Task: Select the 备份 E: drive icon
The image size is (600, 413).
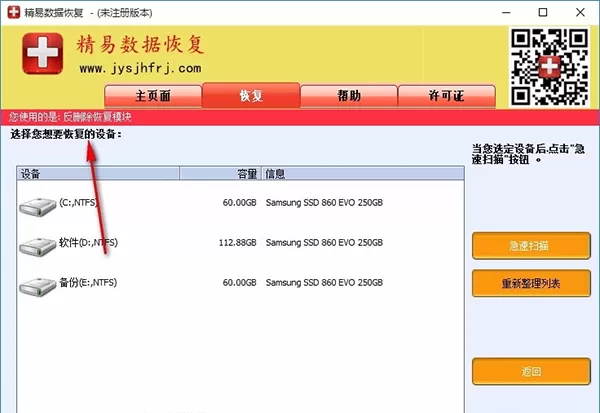Action: (x=38, y=286)
